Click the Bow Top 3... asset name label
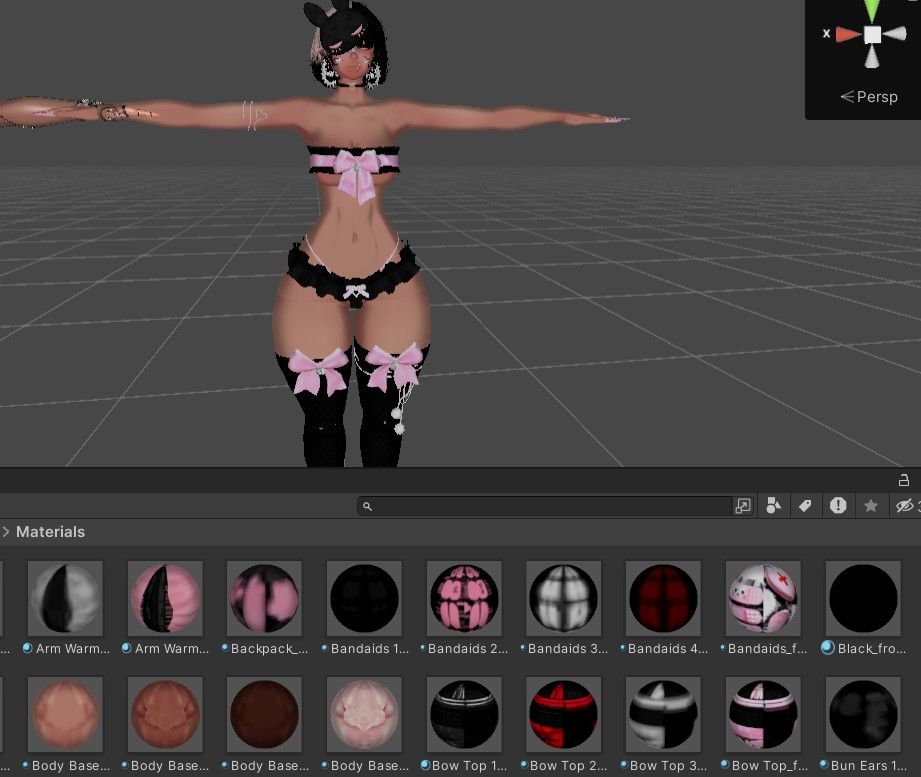The width and height of the screenshot is (921, 777). (668, 765)
